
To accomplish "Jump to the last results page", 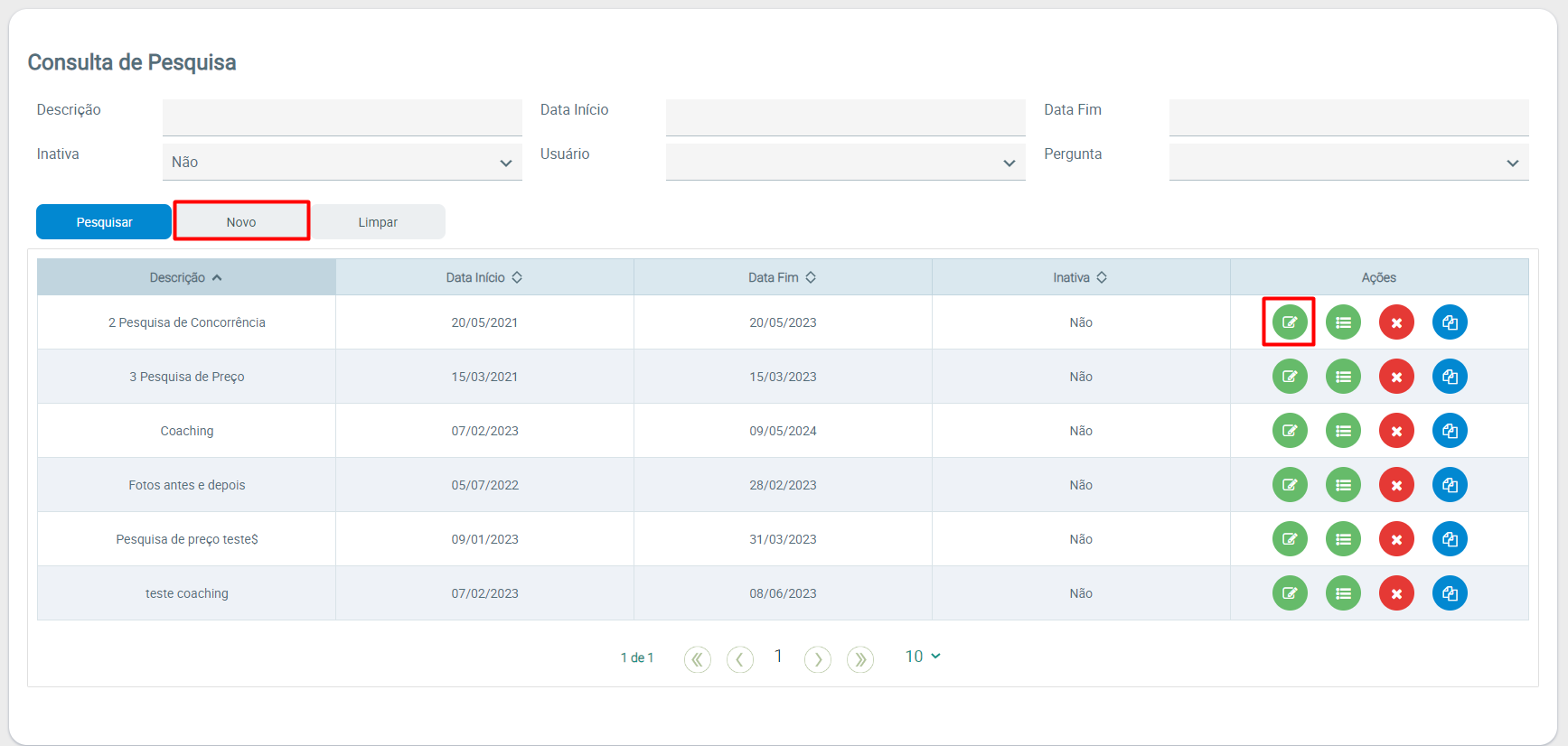I will 859,659.
